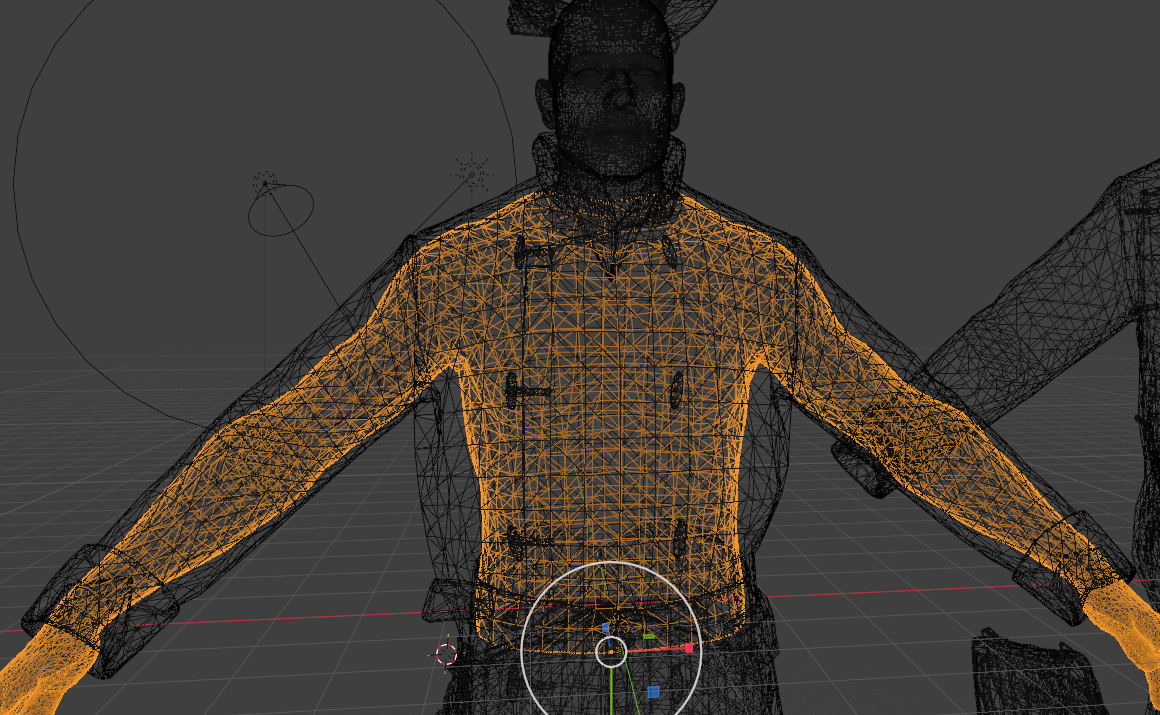Viewport: 1160px width, 715px height.
Task: Select the sun light object
Action: click(471, 173)
